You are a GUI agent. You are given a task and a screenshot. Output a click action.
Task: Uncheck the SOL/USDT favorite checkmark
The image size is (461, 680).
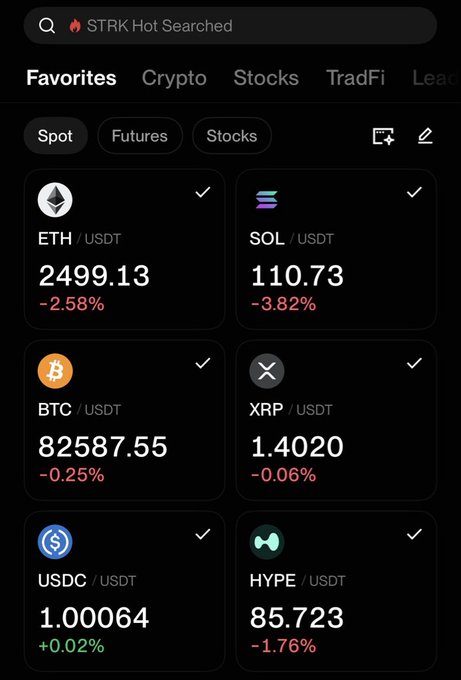[x=414, y=192]
